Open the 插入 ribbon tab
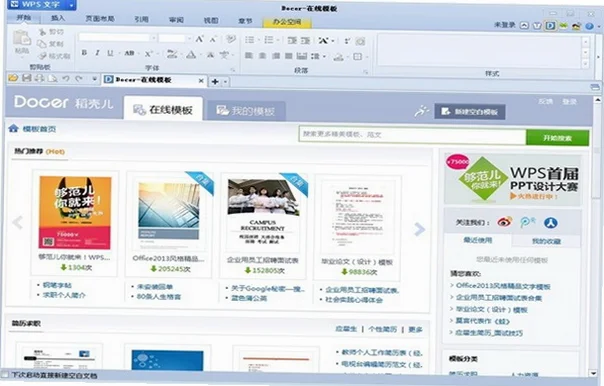604x386 pixels. [58, 18]
